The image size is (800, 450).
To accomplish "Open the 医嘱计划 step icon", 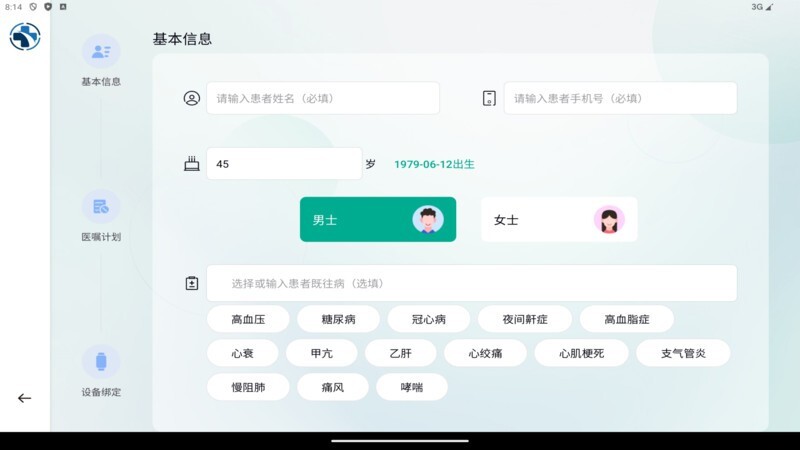I will tap(101, 207).
